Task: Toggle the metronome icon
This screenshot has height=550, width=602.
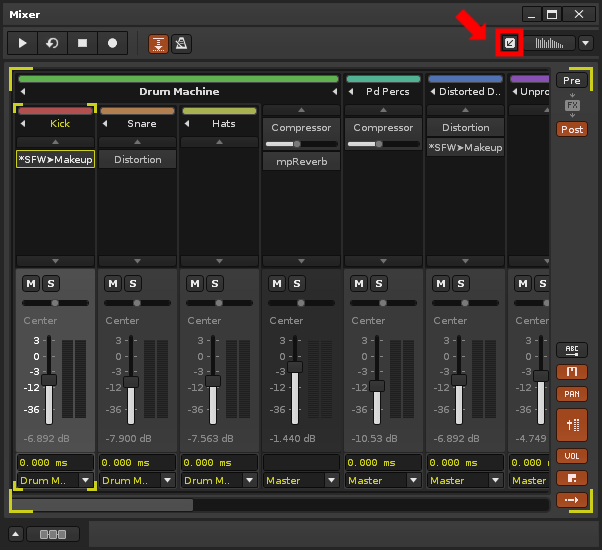Action: (x=181, y=43)
